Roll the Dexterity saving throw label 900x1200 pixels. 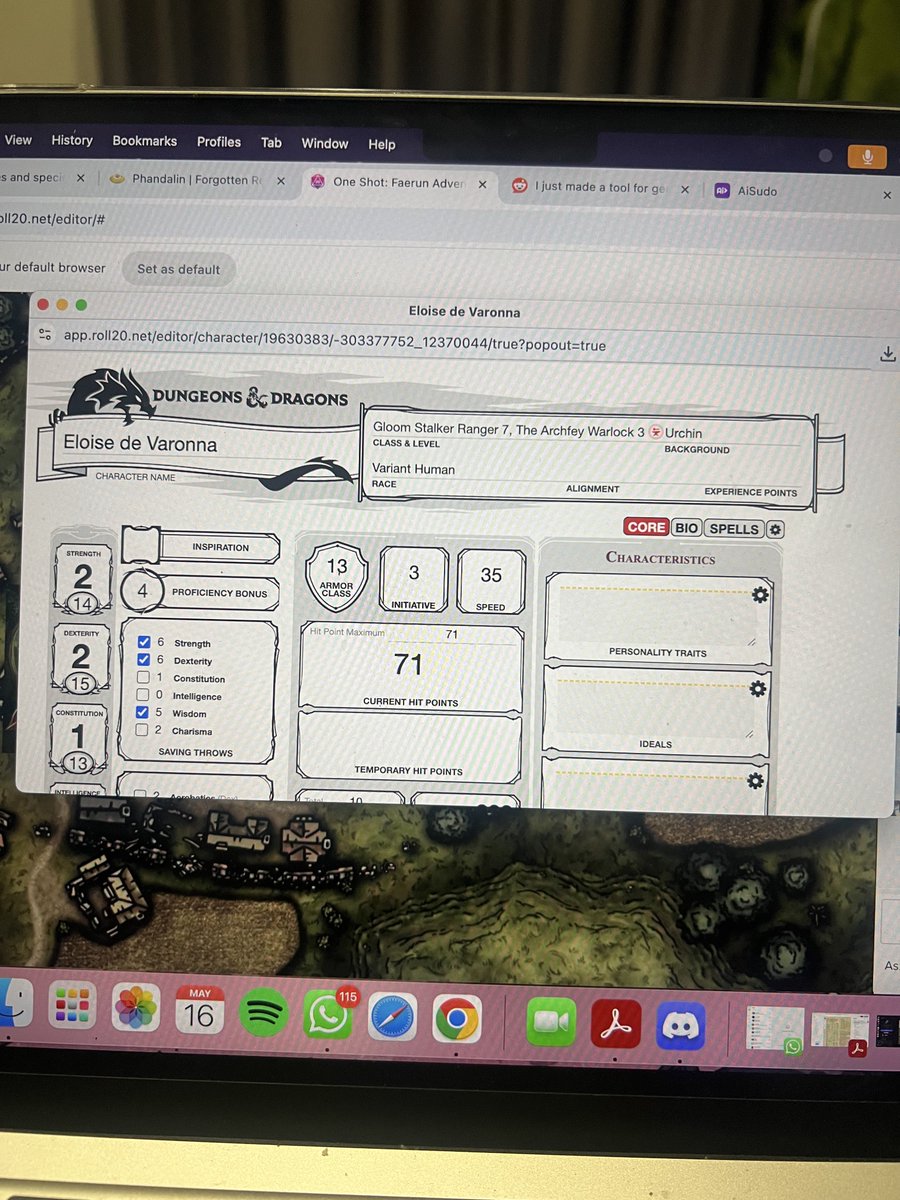(193, 661)
